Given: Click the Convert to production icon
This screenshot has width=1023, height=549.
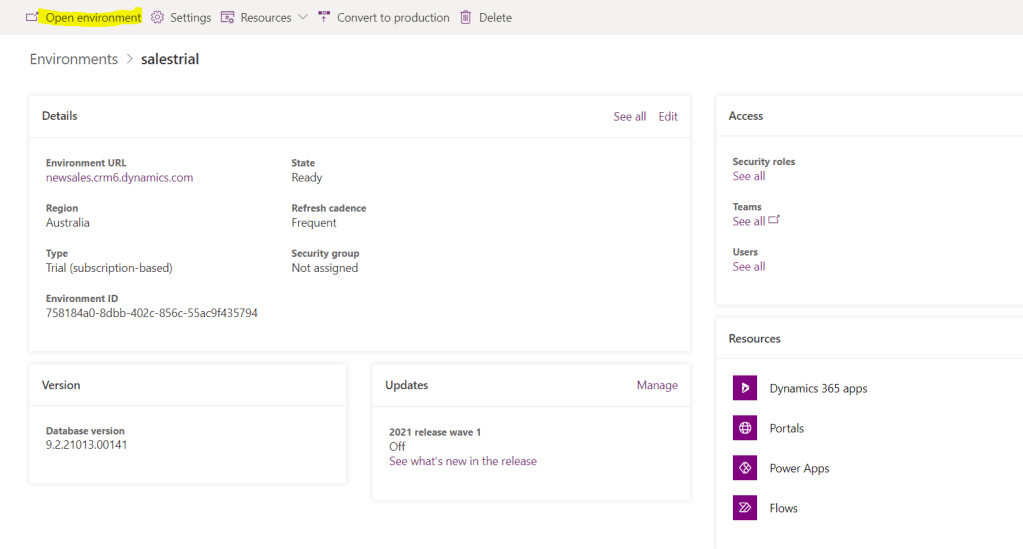Looking at the screenshot, I should click(x=324, y=17).
